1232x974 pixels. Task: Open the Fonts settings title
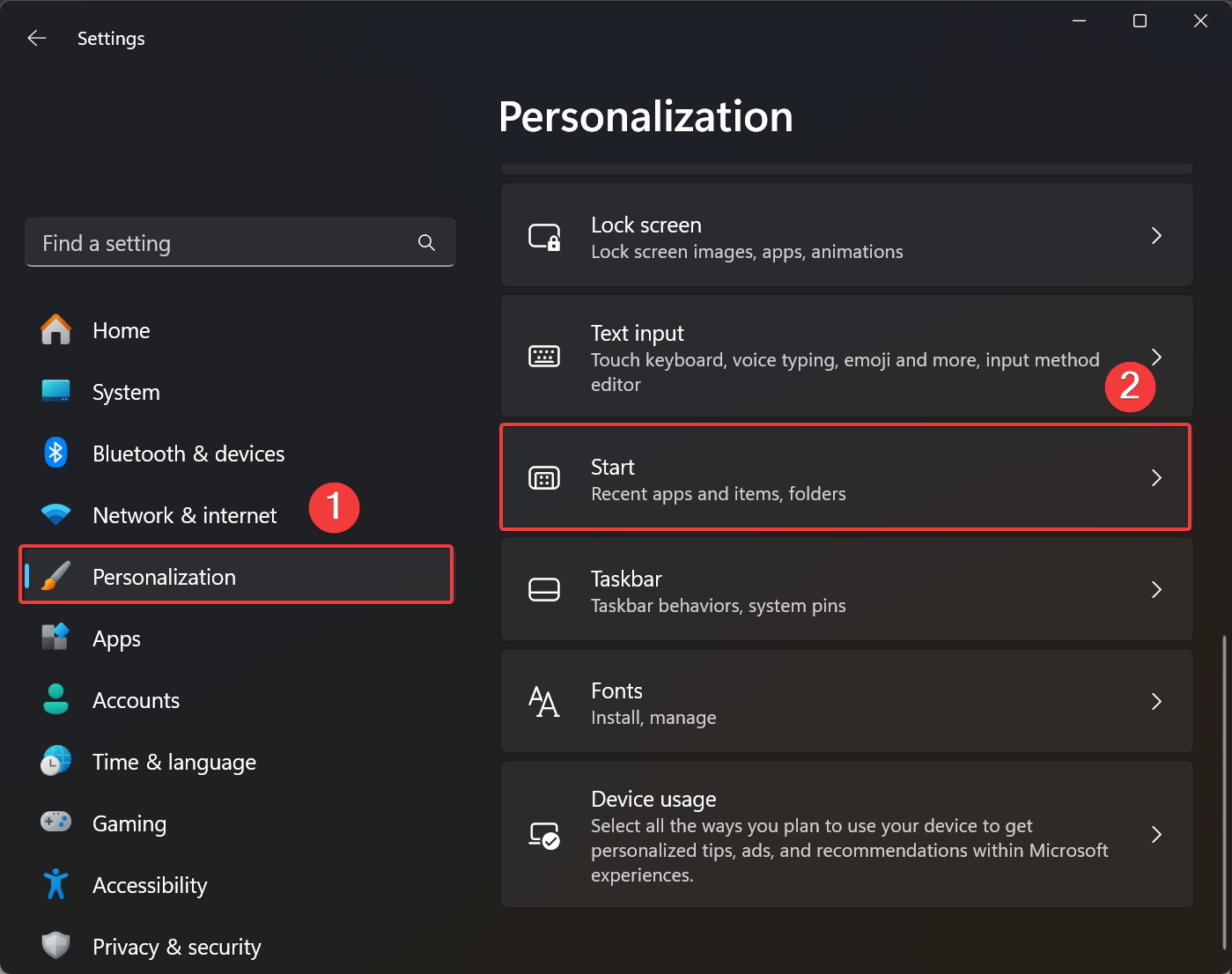coord(616,690)
